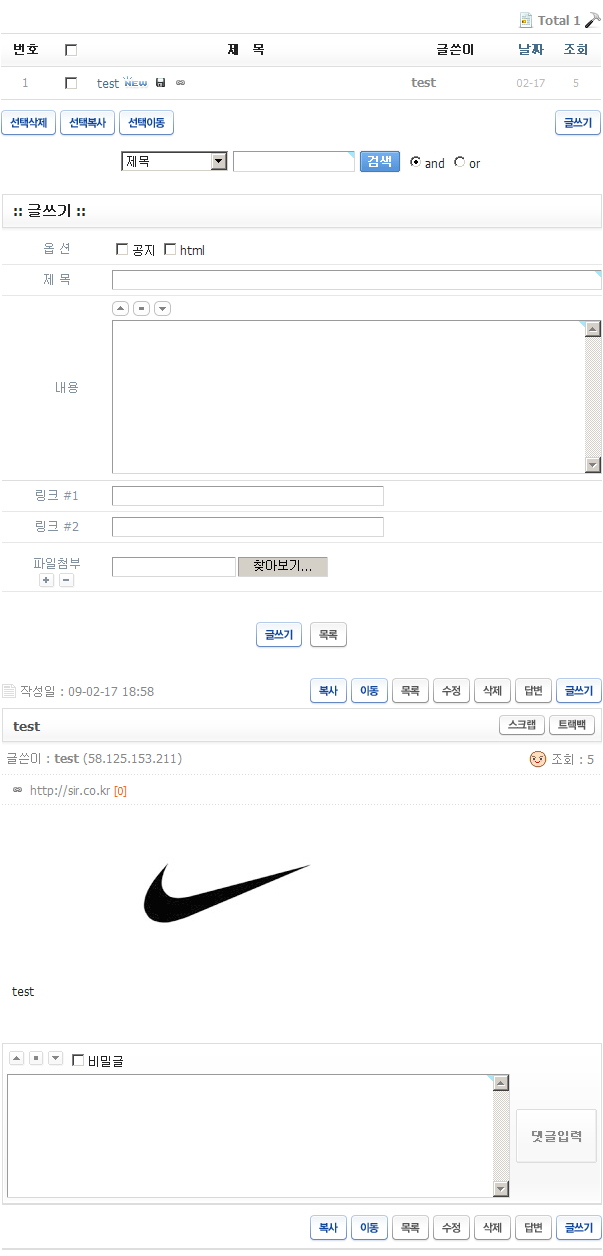Click comment textarea scrollbar down arrow
The height and width of the screenshot is (1256, 603).
tap(502, 1189)
